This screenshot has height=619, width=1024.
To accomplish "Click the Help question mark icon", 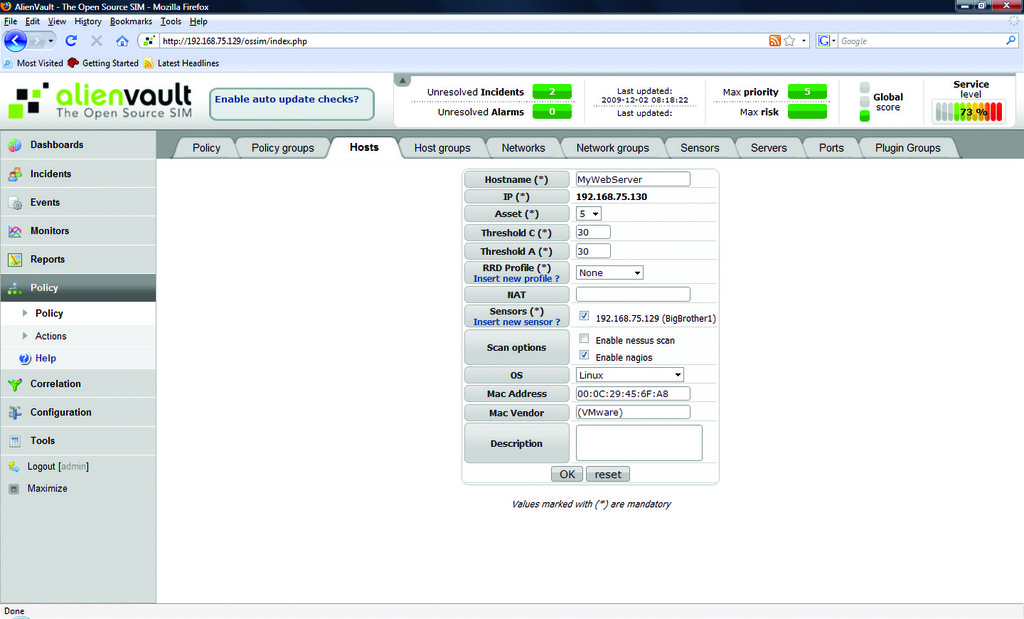I will point(25,358).
